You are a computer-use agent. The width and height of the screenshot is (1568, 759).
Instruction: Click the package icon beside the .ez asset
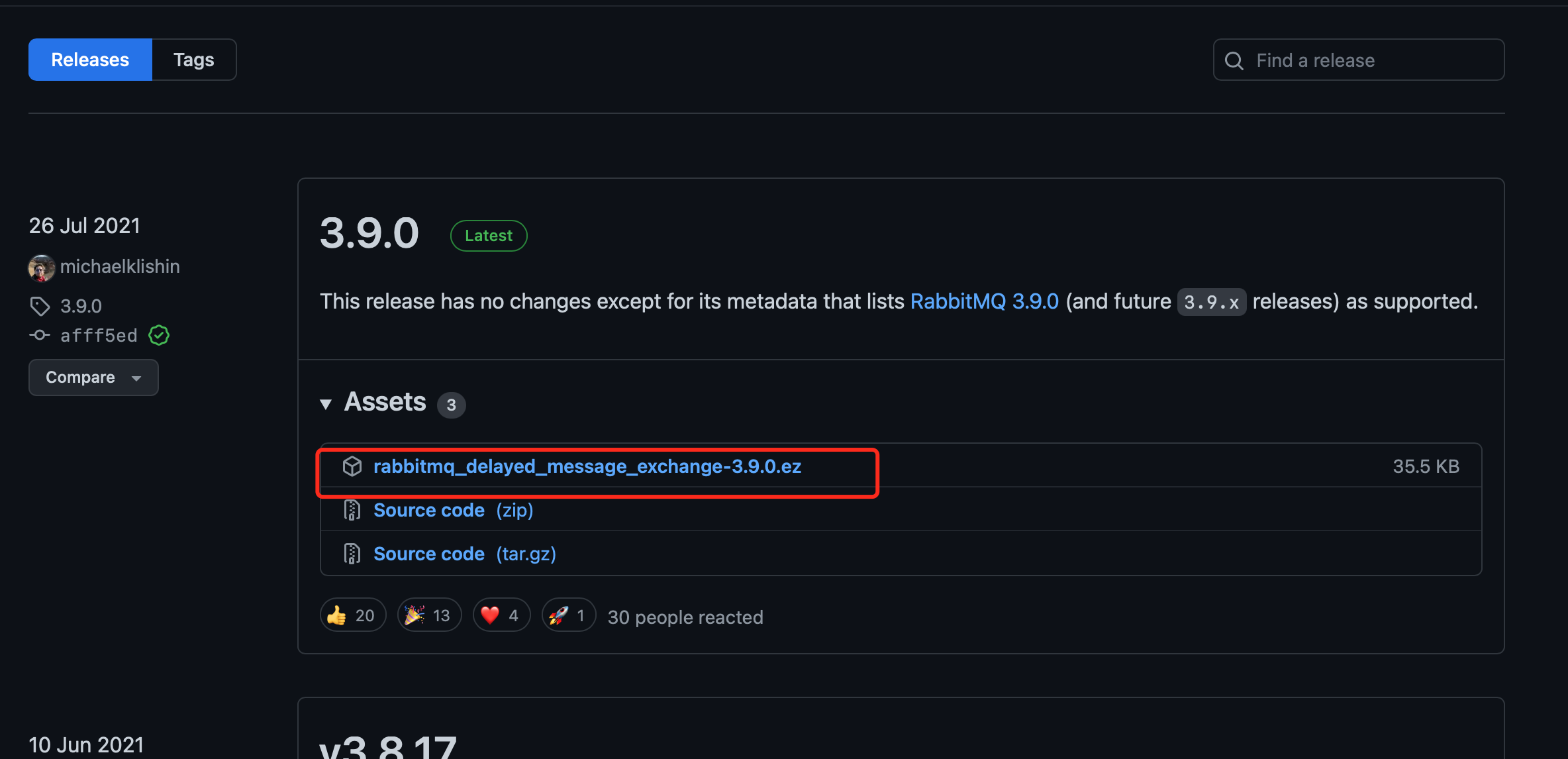coord(352,466)
